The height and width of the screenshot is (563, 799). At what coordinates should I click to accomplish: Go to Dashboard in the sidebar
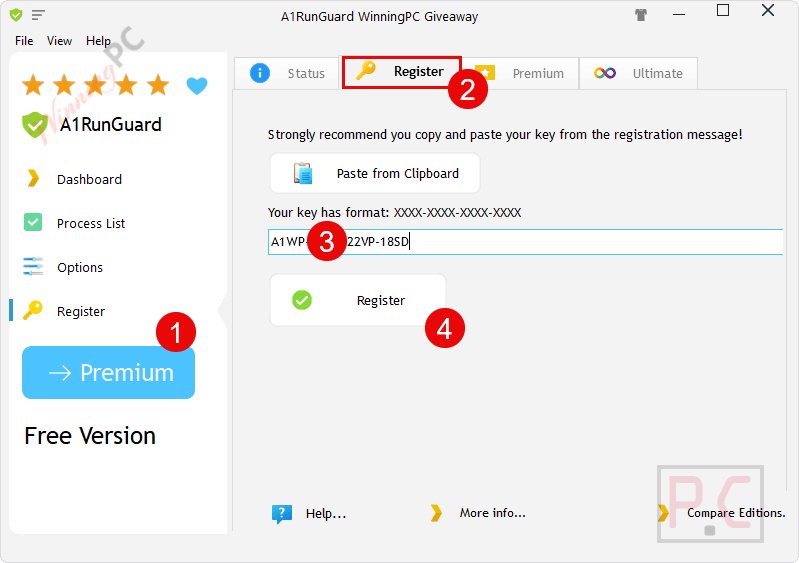(89, 179)
